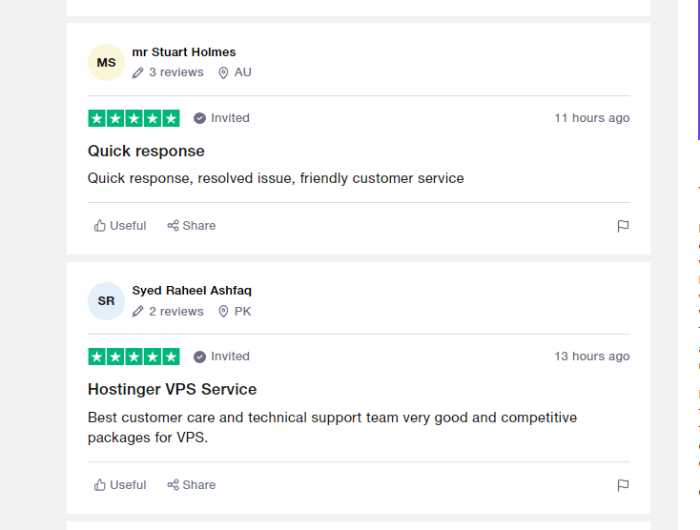700x530 pixels.
Task: Click thumbs-up icon on Quick response review
Action: [100, 225]
